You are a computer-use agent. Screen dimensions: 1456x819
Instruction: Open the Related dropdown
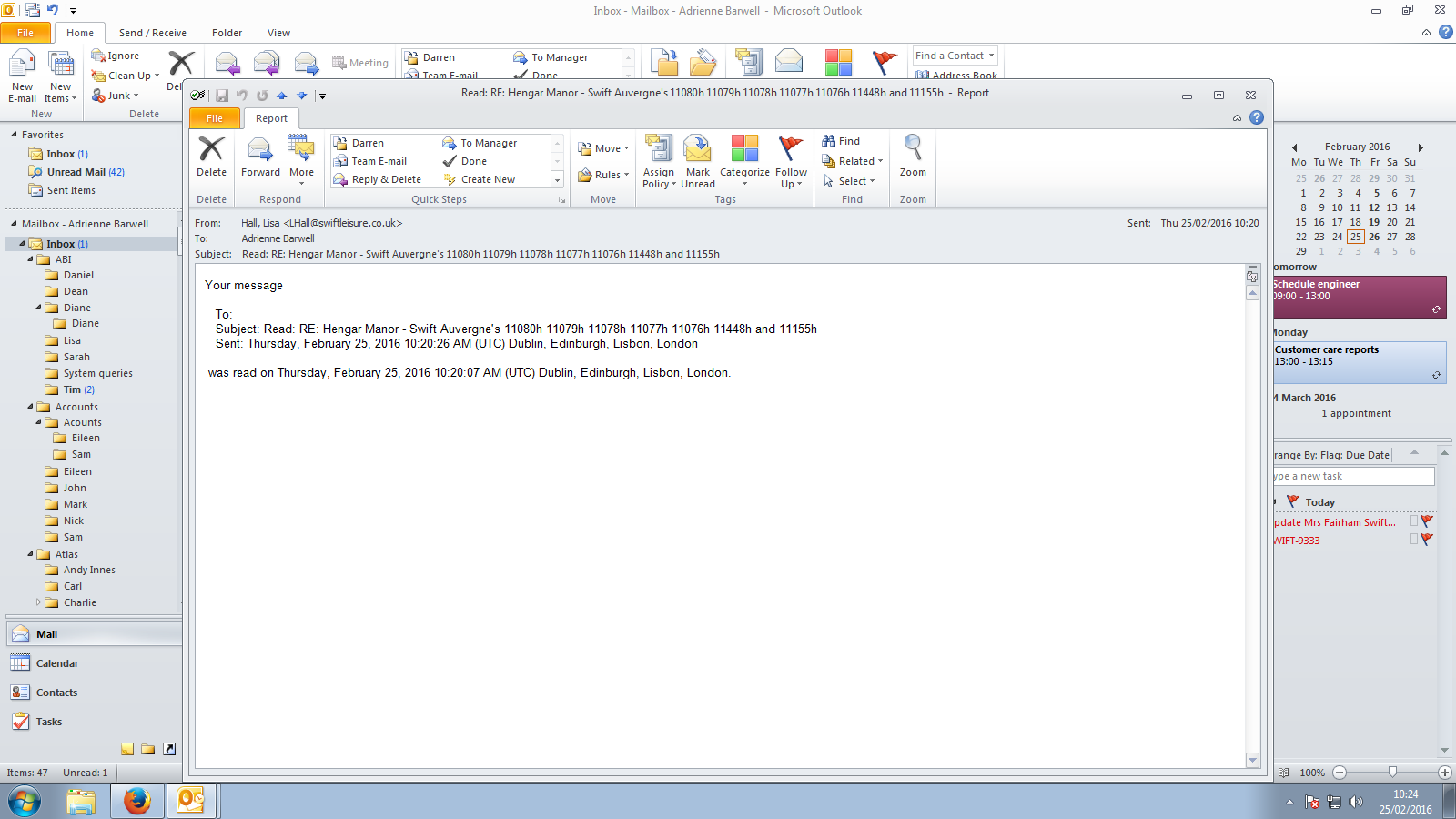pyautogui.click(x=852, y=161)
